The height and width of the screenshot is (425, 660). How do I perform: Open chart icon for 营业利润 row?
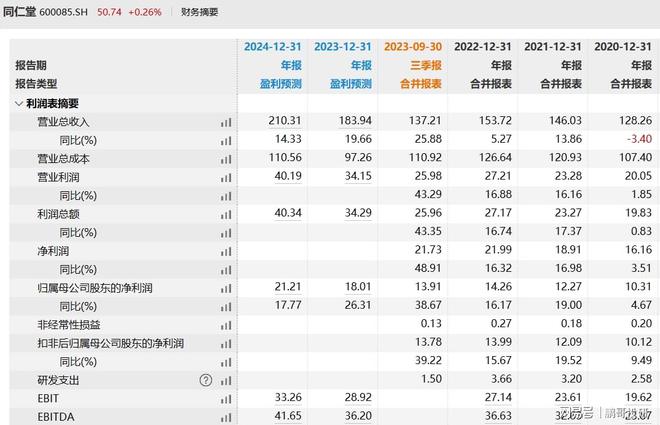pyautogui.click(x=226, y=178)
